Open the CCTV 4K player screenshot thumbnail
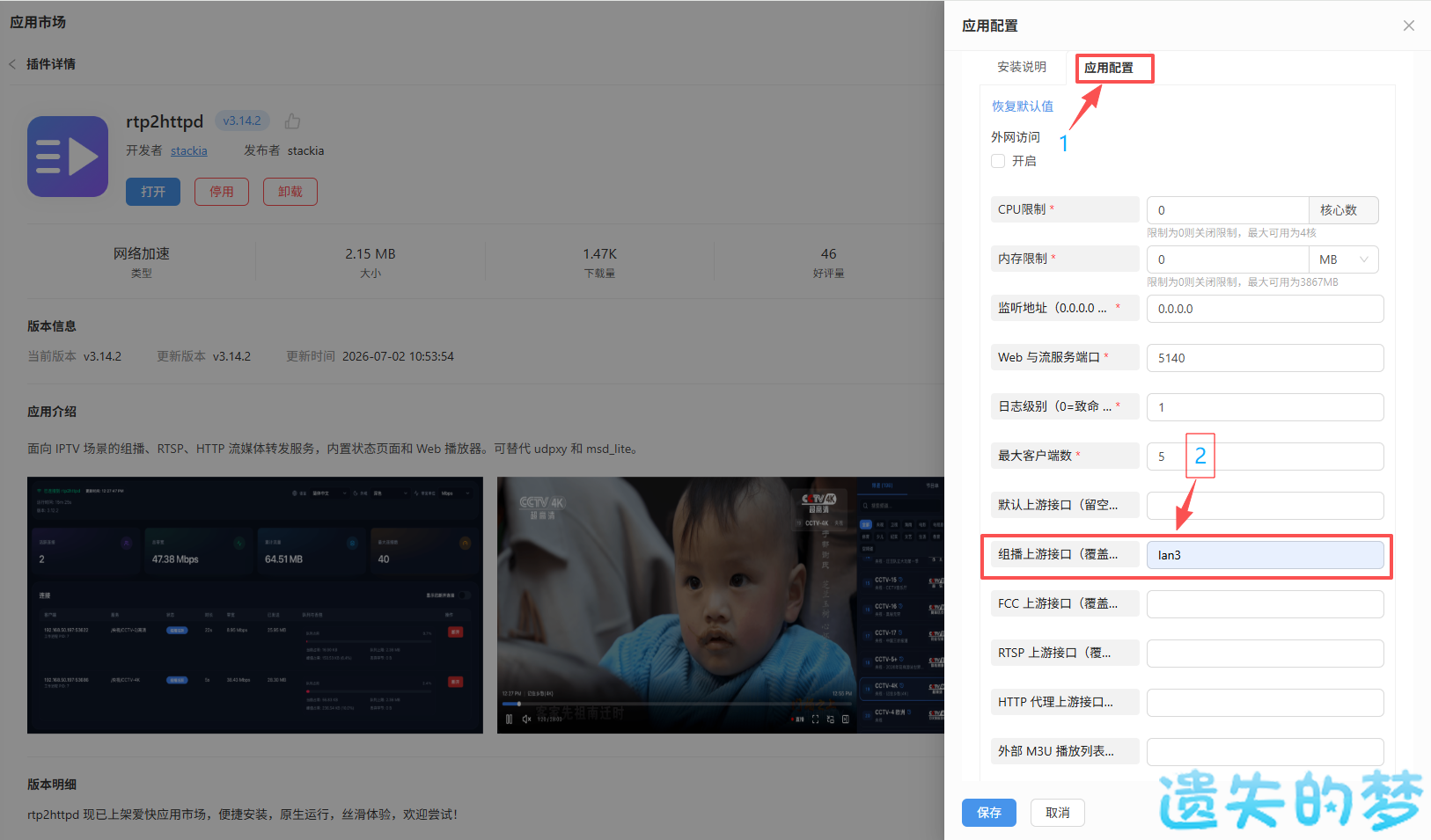1431x840 pixels. click(x=721, y=605)
